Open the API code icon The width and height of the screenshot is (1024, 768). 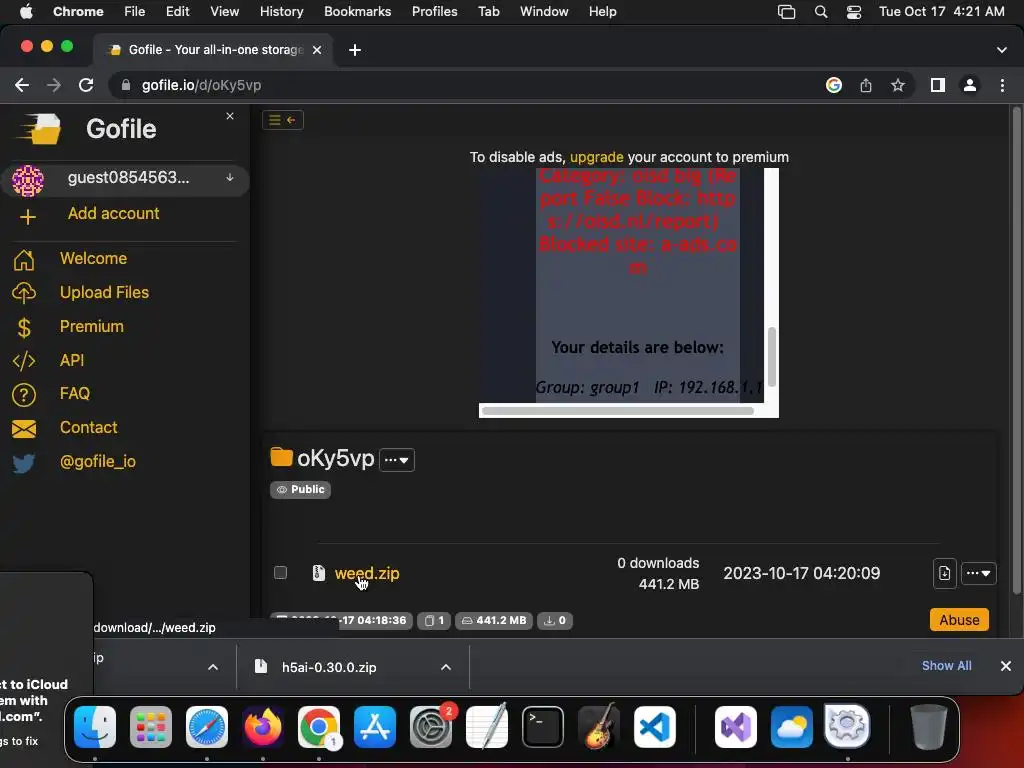pos(24,360)
